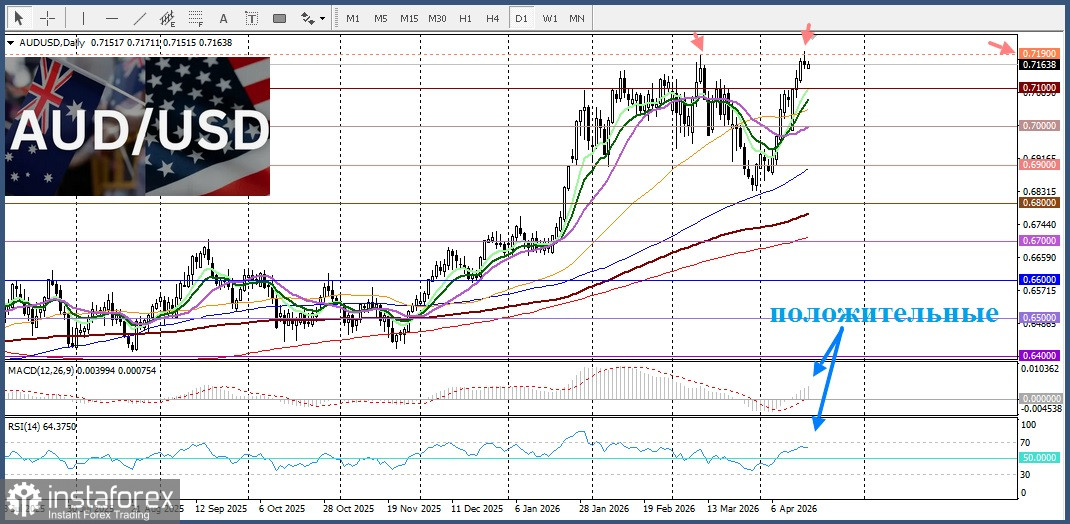Select the D1 daily timeframe
1070x524 pixels.
tap(520, 18)
